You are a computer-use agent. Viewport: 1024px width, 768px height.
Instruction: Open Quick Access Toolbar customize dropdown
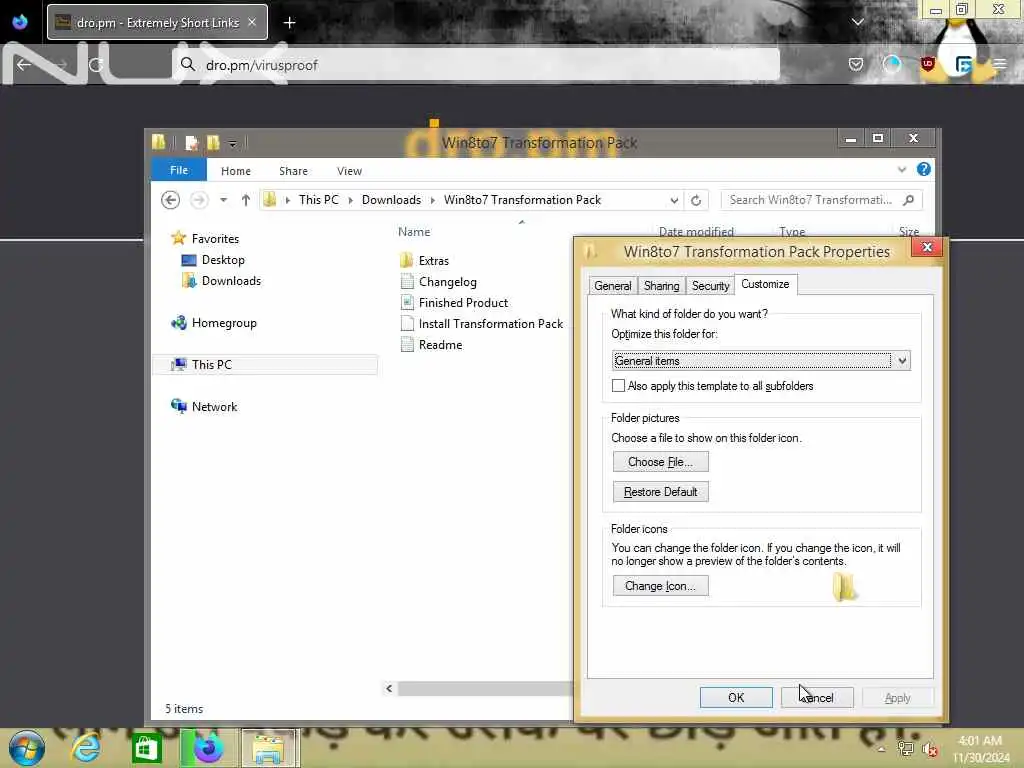click(x=232, y=143)
